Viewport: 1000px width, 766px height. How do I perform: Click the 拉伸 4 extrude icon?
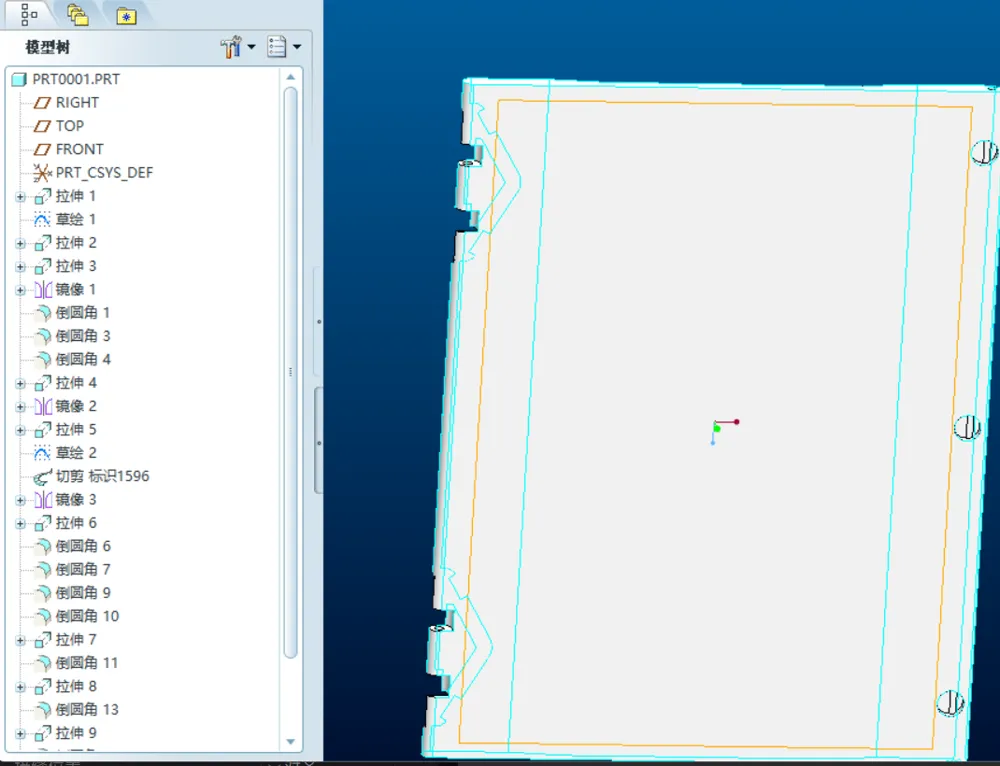(43, 383)
